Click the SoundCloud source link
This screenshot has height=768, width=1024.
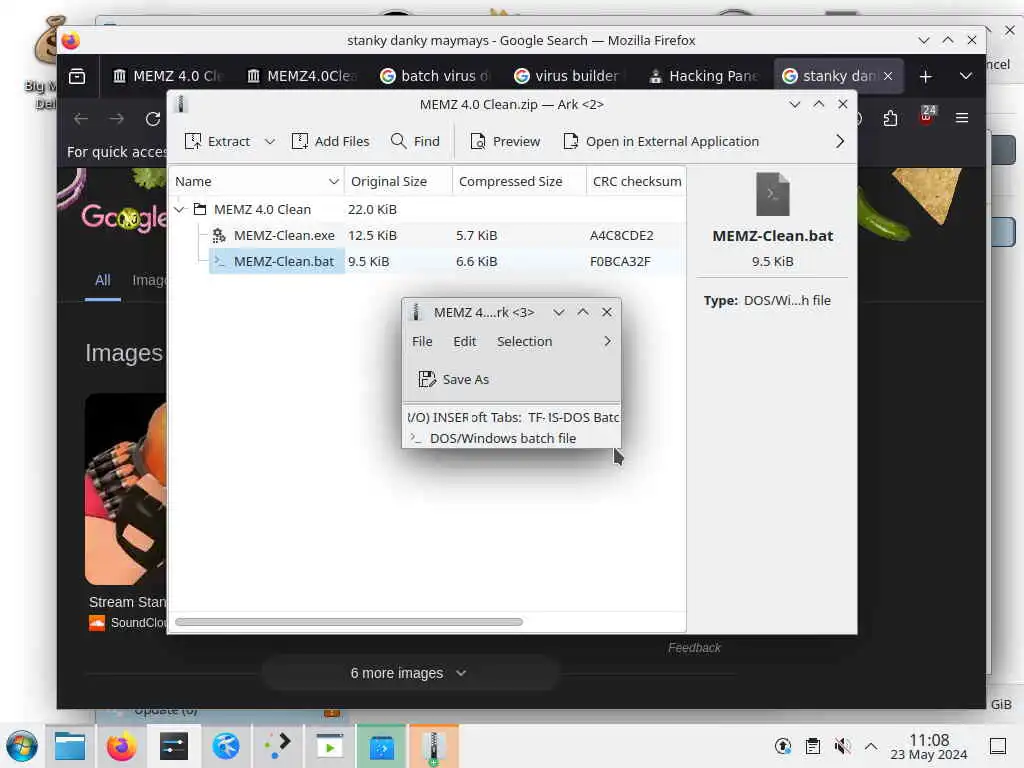tap(127, 623)
